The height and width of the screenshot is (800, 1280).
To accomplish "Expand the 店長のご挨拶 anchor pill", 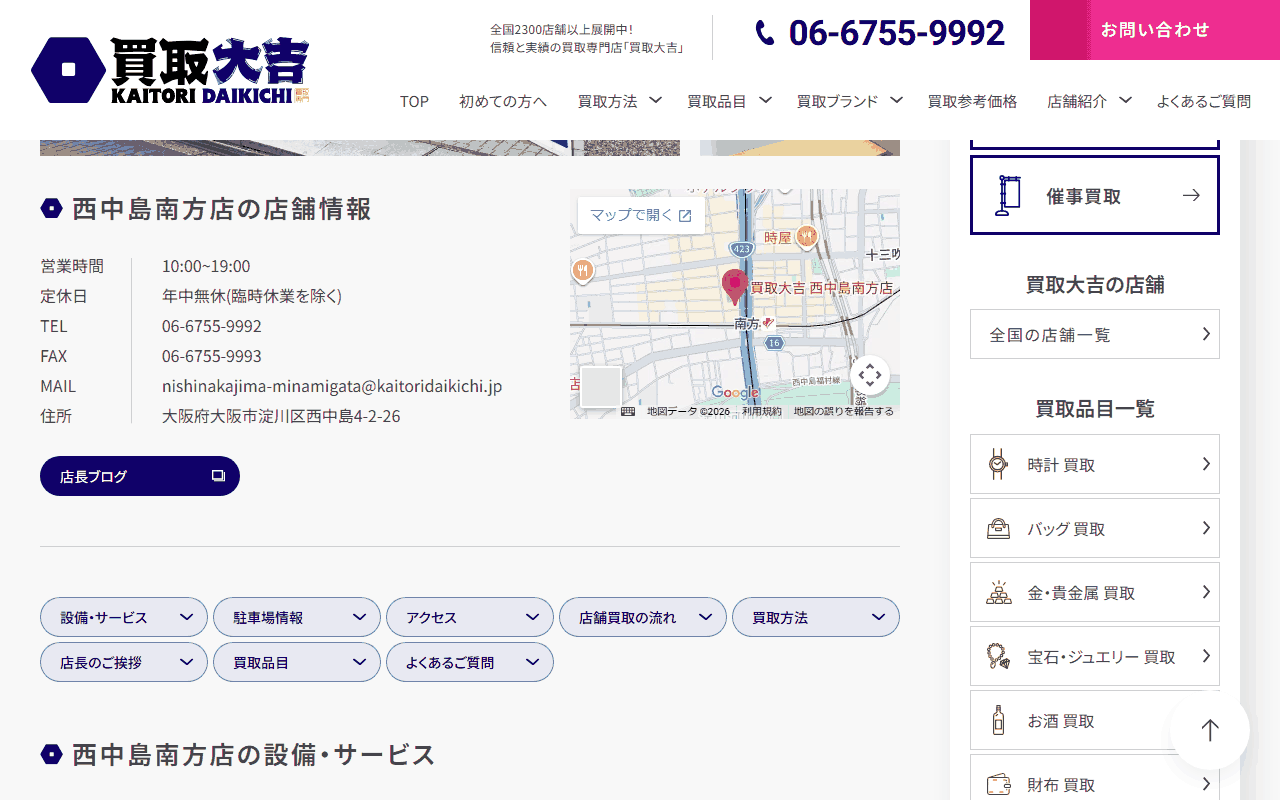I will click(x=124, y=662).
